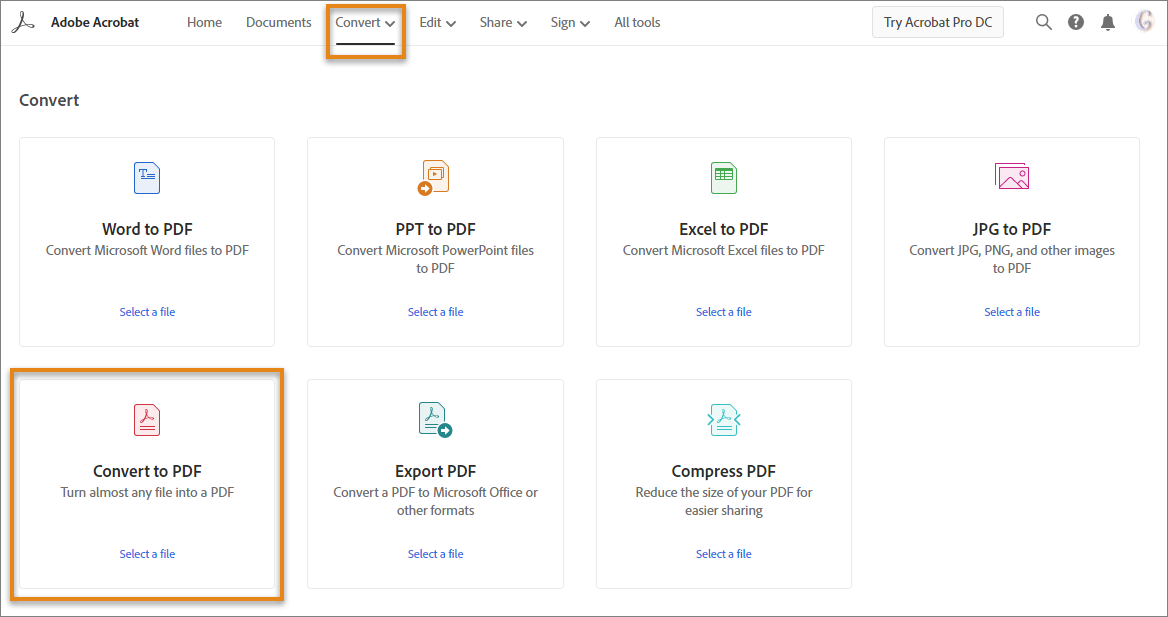Open the Edit dropdown menu
This screenshot has width=1168, height=617.
point(437,22)
